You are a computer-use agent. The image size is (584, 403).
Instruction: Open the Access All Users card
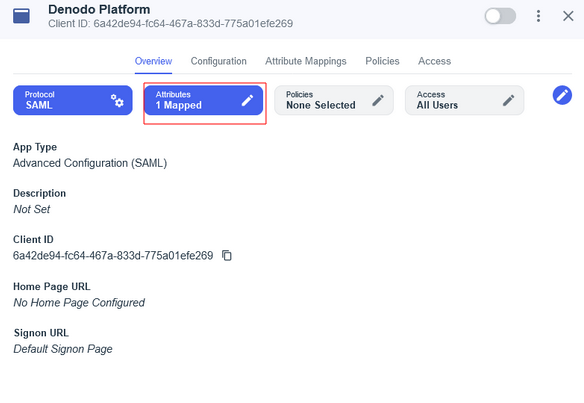[x=464, y=100]
